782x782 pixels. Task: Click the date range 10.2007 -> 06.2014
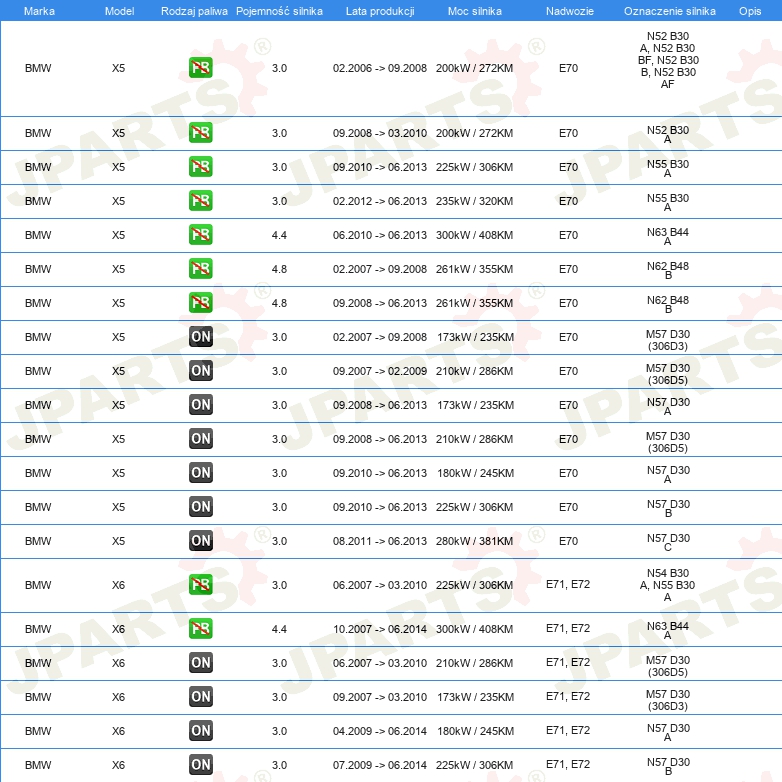[380, 629]
